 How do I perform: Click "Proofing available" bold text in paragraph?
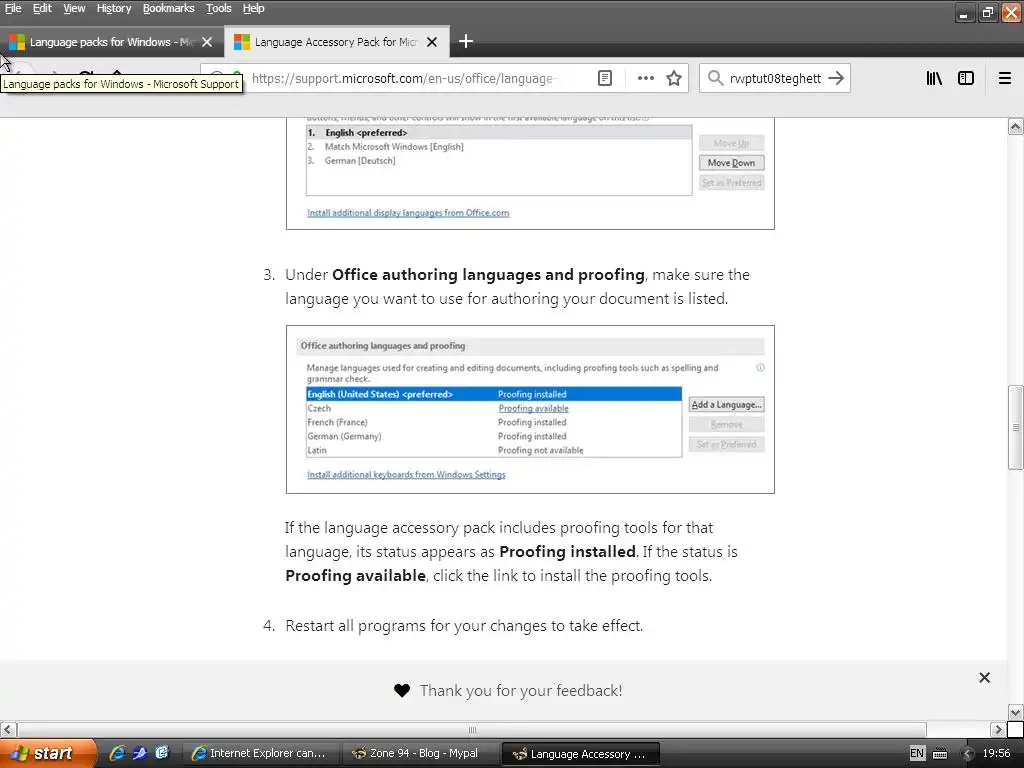pyautogui.click(x=355, y=575)
